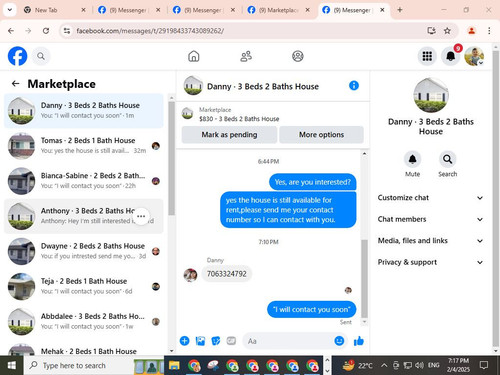Open Tomas 2 Beds 1 Bath conversation
Image resolution: width=500 pixels, height=375 pixels.
coord(83,146)
